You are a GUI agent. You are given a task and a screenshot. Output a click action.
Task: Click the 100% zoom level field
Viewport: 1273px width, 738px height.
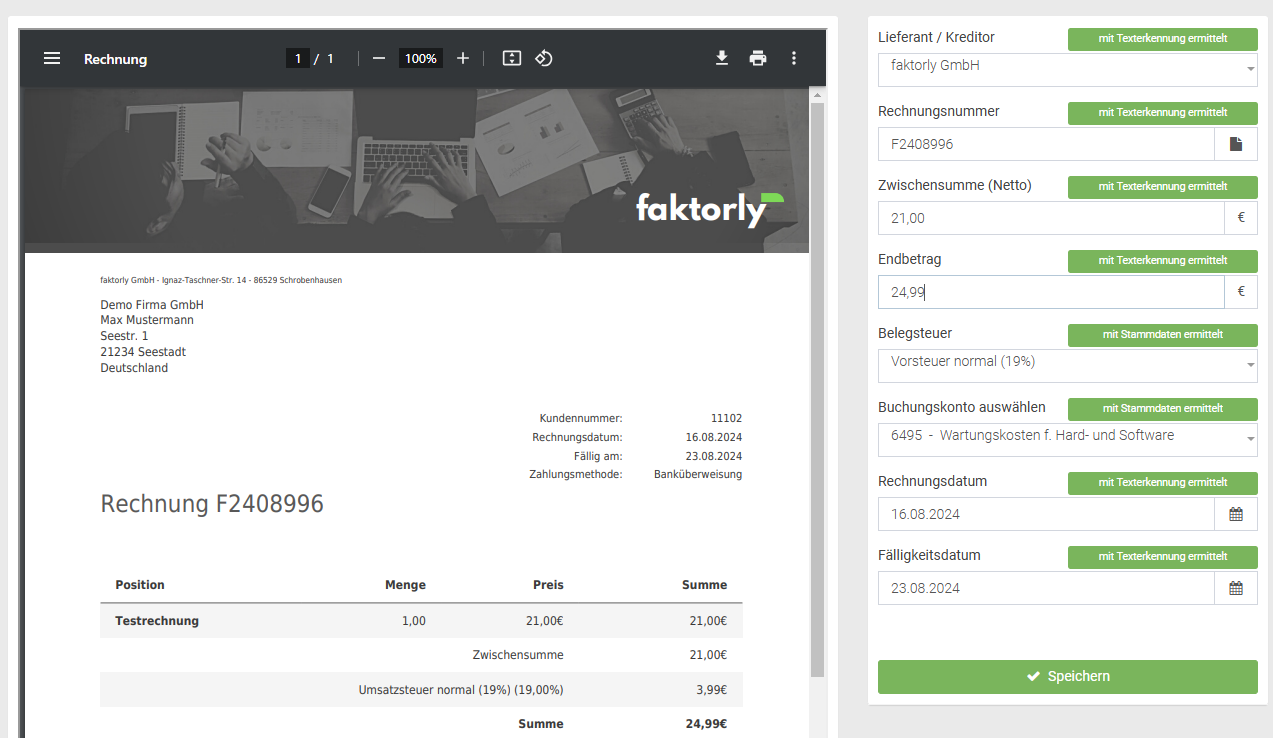click(421, 59)
